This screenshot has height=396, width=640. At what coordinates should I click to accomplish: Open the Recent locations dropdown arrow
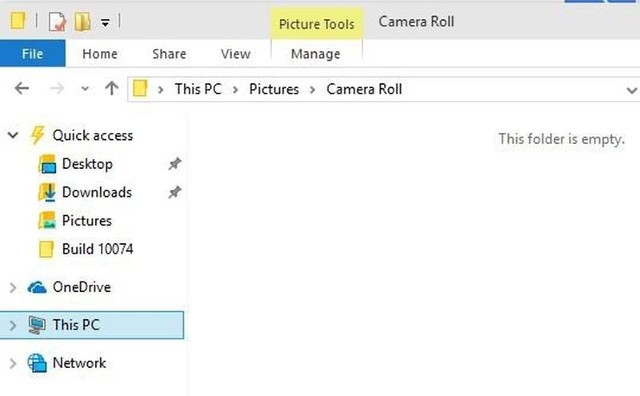tap(85, 89)
